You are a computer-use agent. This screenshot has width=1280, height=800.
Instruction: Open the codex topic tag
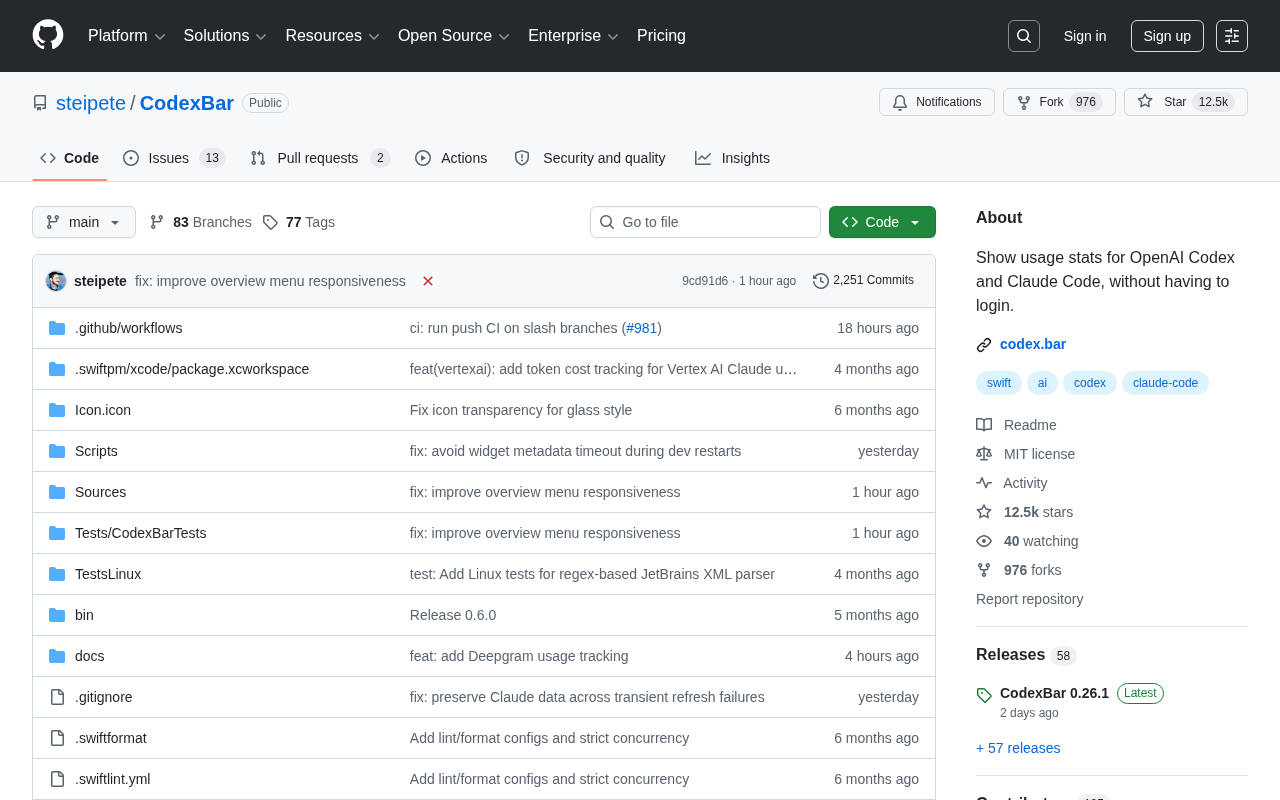point(1090,383)
